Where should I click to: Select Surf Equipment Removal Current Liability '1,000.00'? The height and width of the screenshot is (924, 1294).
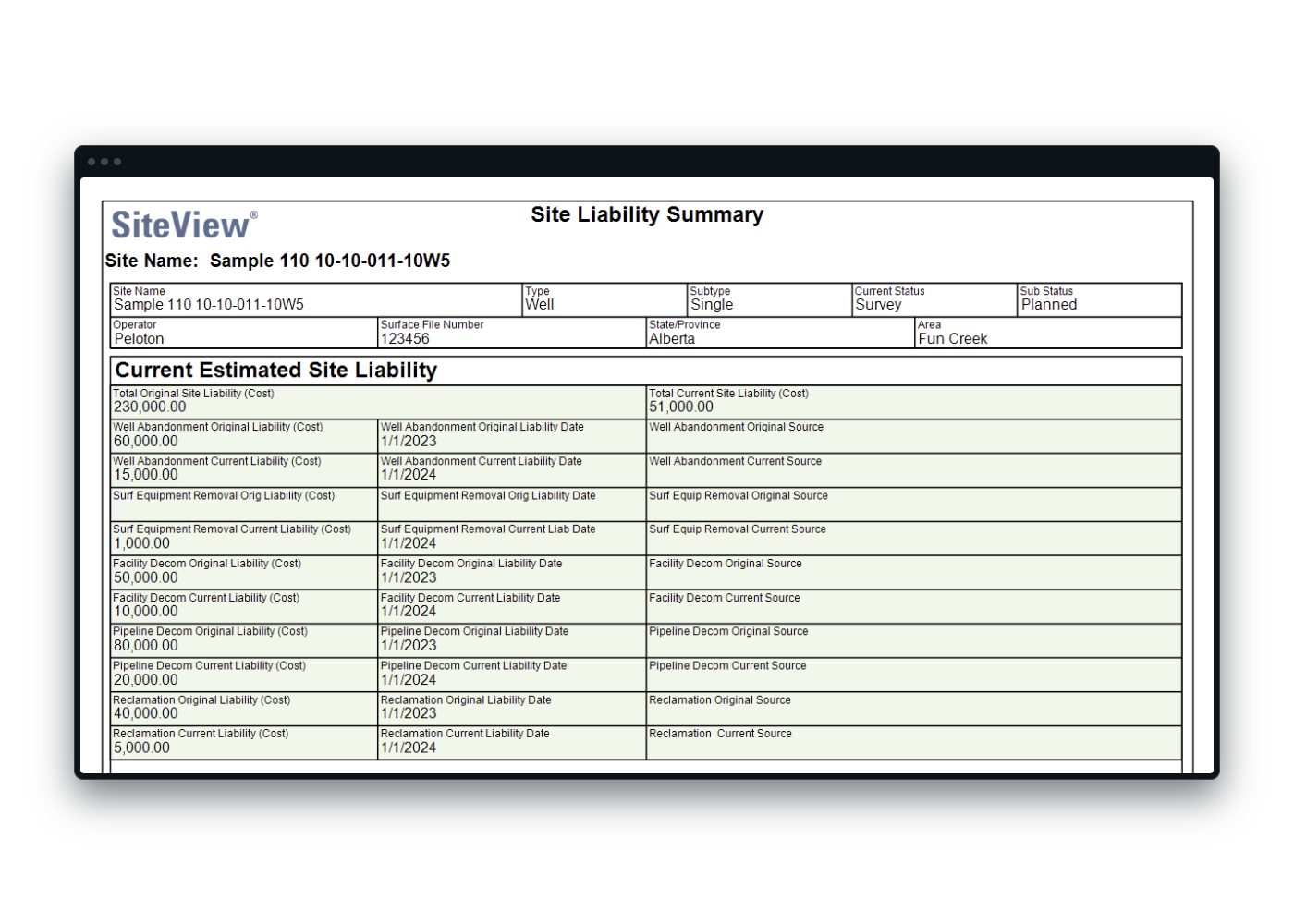[x=141, y=544]
